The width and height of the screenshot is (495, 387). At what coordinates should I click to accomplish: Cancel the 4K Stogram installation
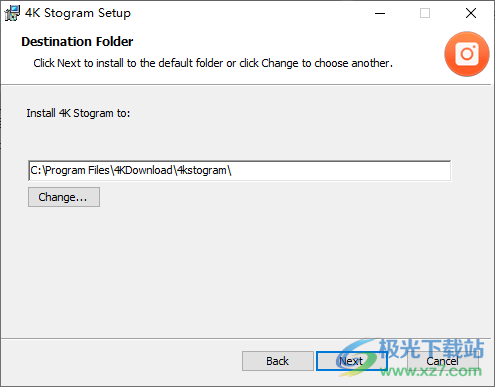tap(442, 361)
